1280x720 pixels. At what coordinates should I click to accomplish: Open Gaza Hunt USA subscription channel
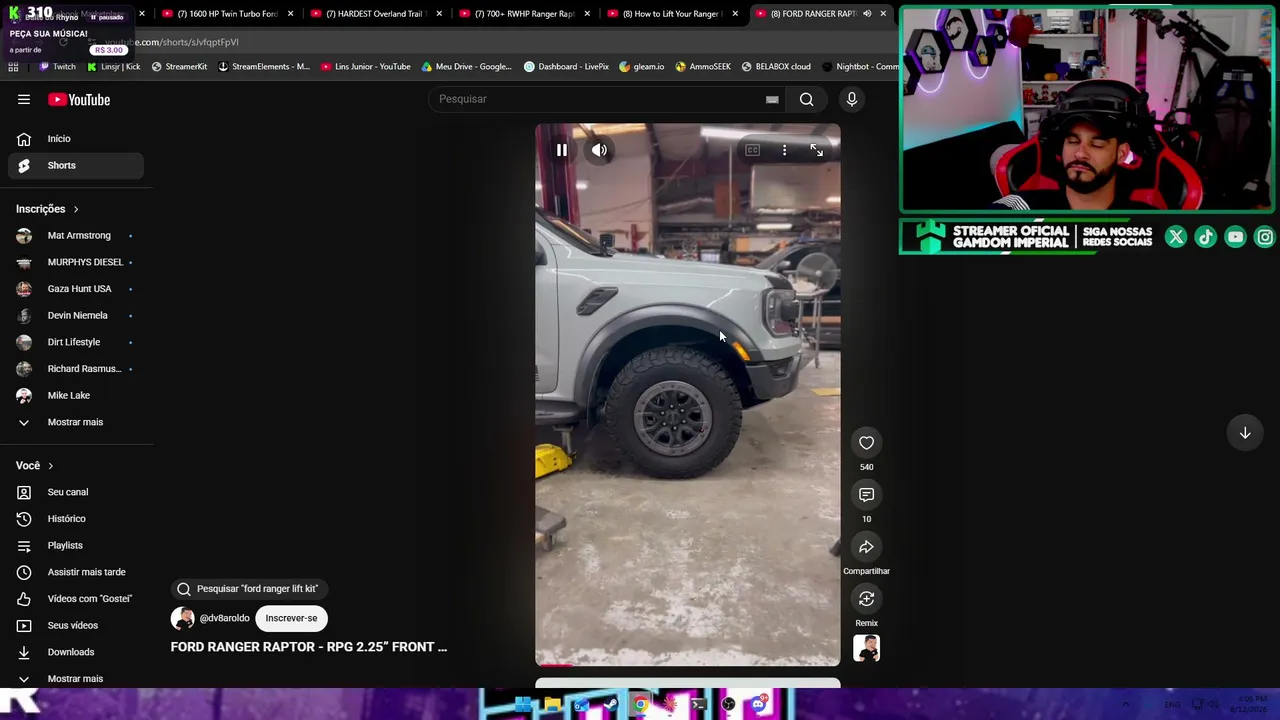tap(76, 289)
